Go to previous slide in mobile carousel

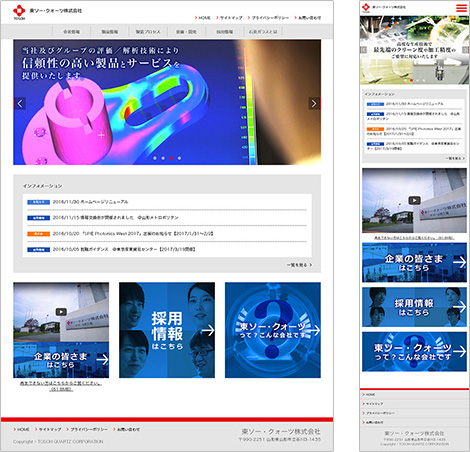[x=364, y=50]
